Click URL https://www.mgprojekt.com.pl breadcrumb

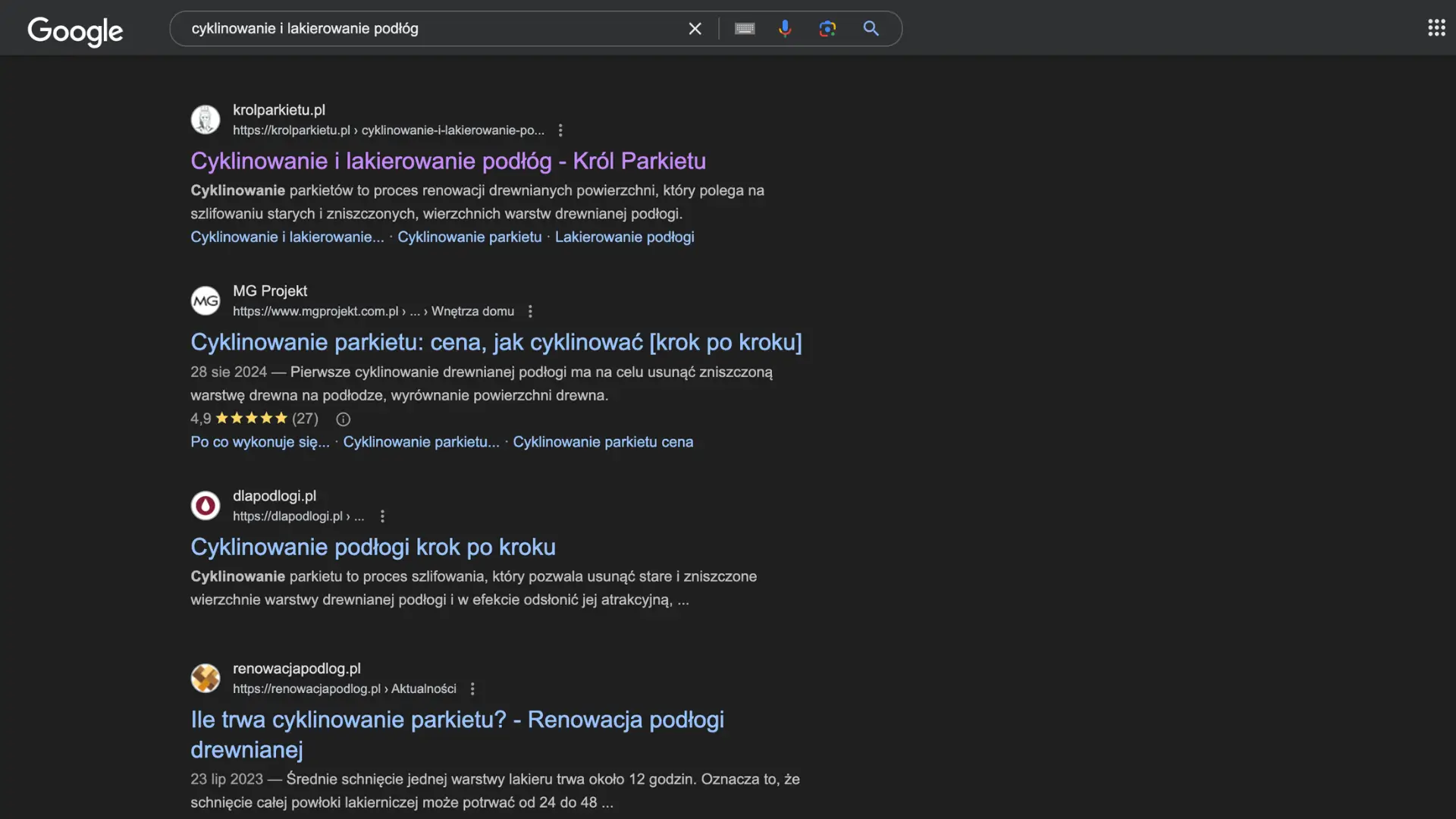373,312
